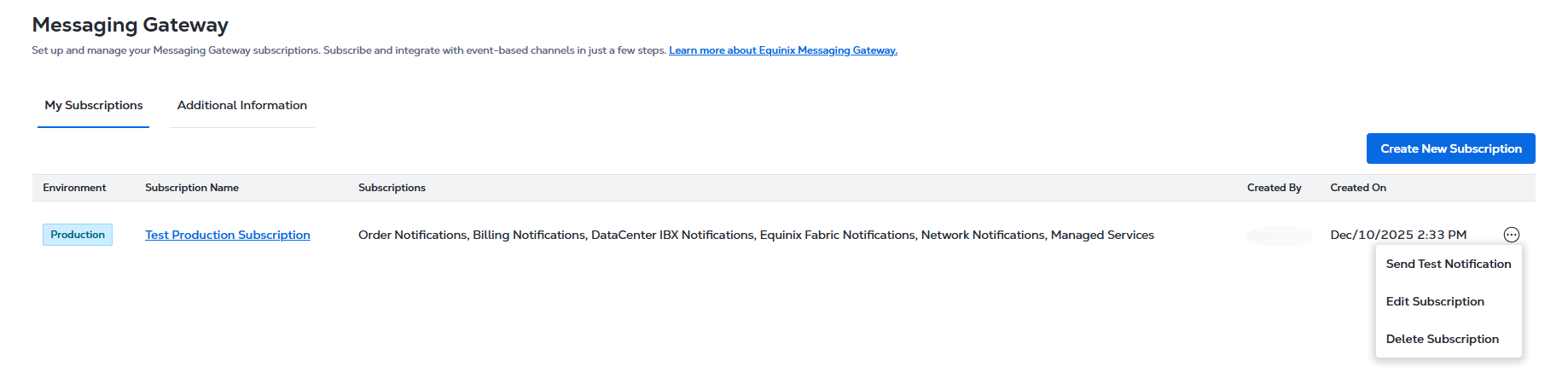Select Delete Subscription from the menu
1568x390 pixels.
[x=1442, y=339]
